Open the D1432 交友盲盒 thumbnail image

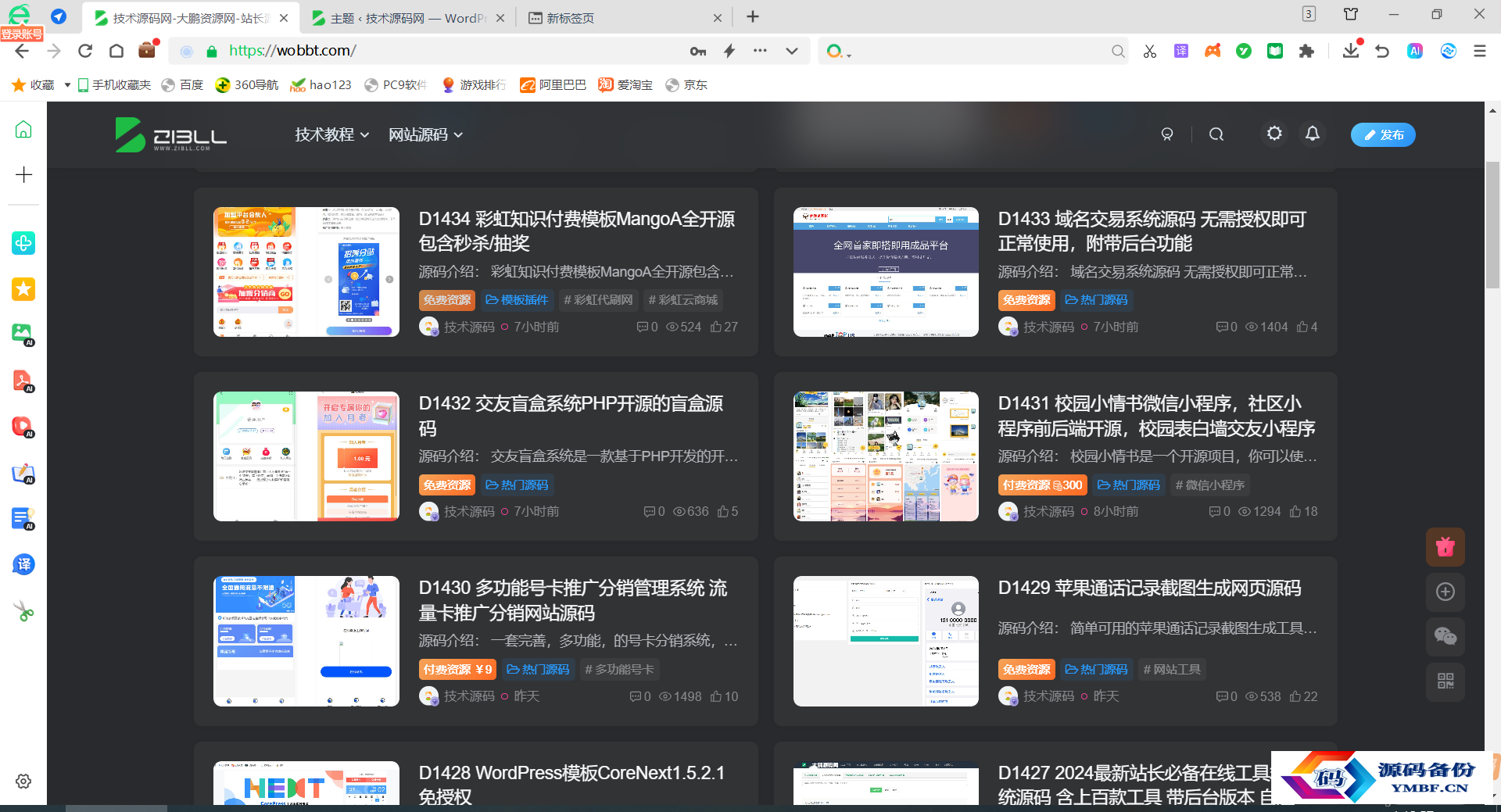pos(306,456)
